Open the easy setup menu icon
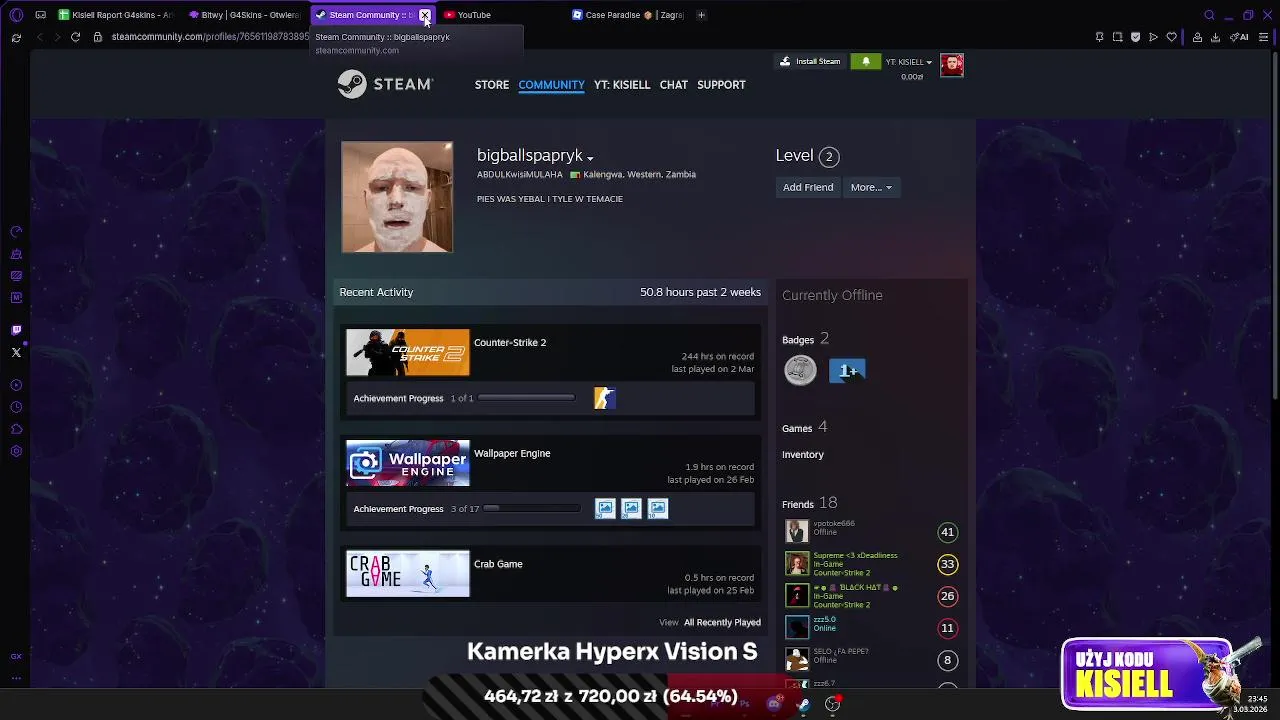The height and width of the screenshot is (720, 1280). click(1265, 37)
